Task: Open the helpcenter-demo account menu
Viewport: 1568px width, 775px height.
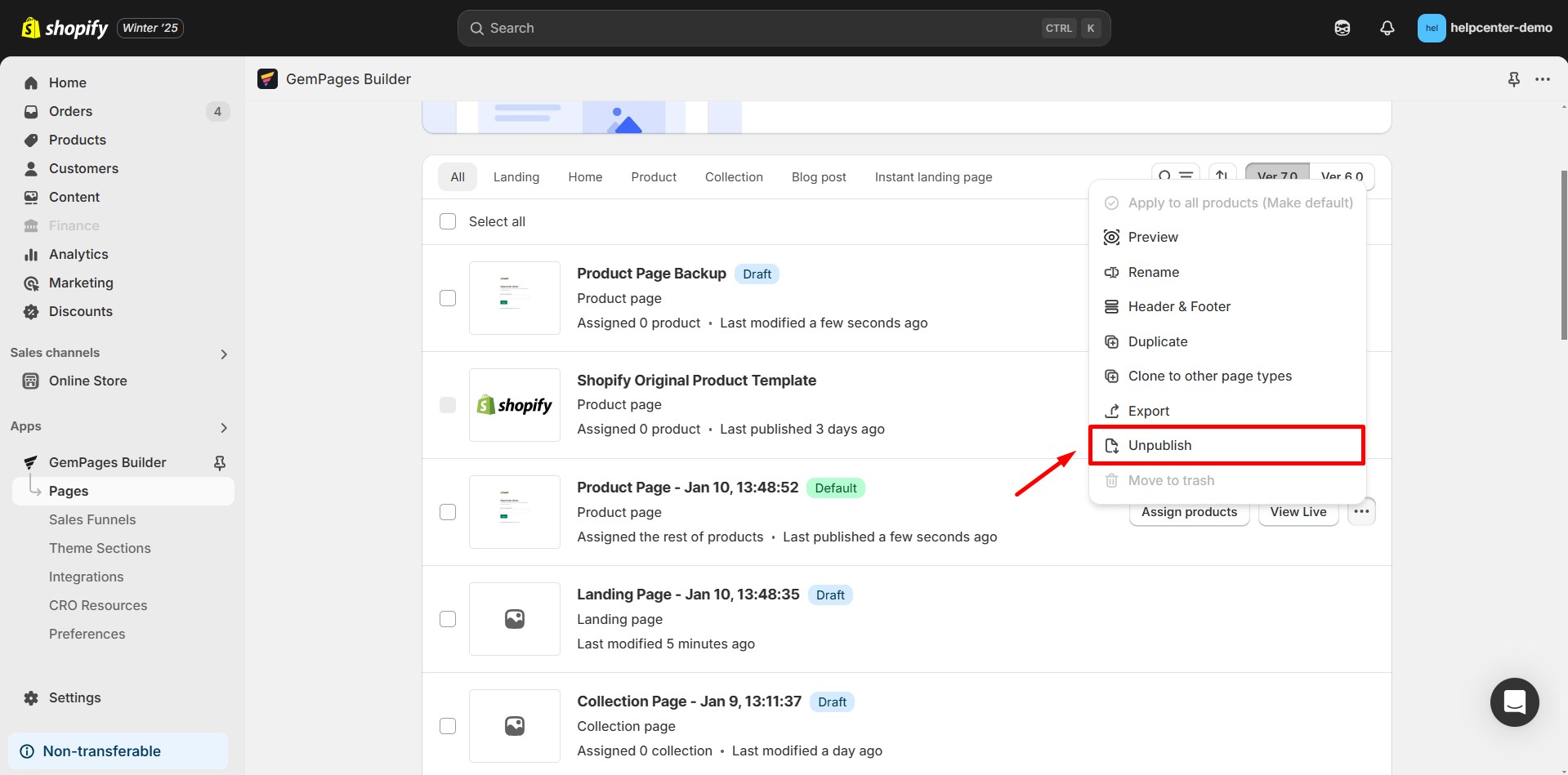Action: (1484, 28)
